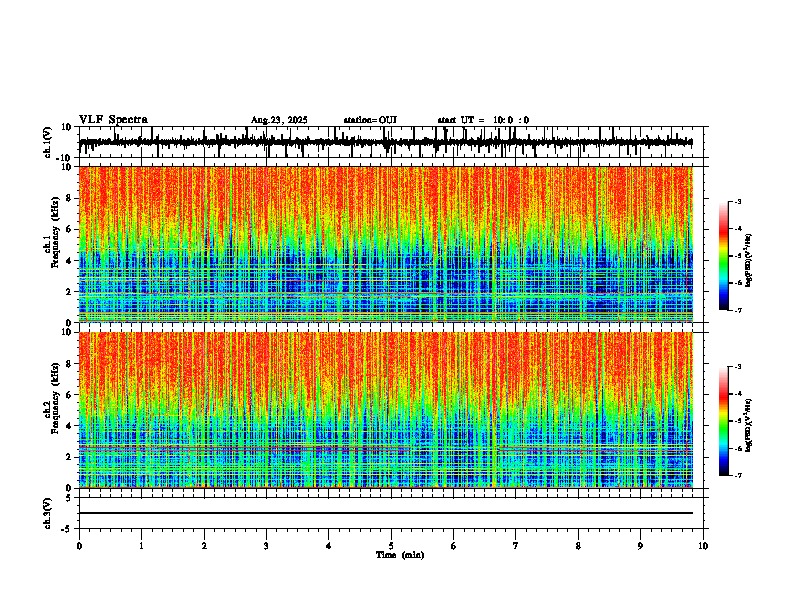792x612 pixels.
Task: Click the time axis tick label "3"
Action: [x=266, y=546]
